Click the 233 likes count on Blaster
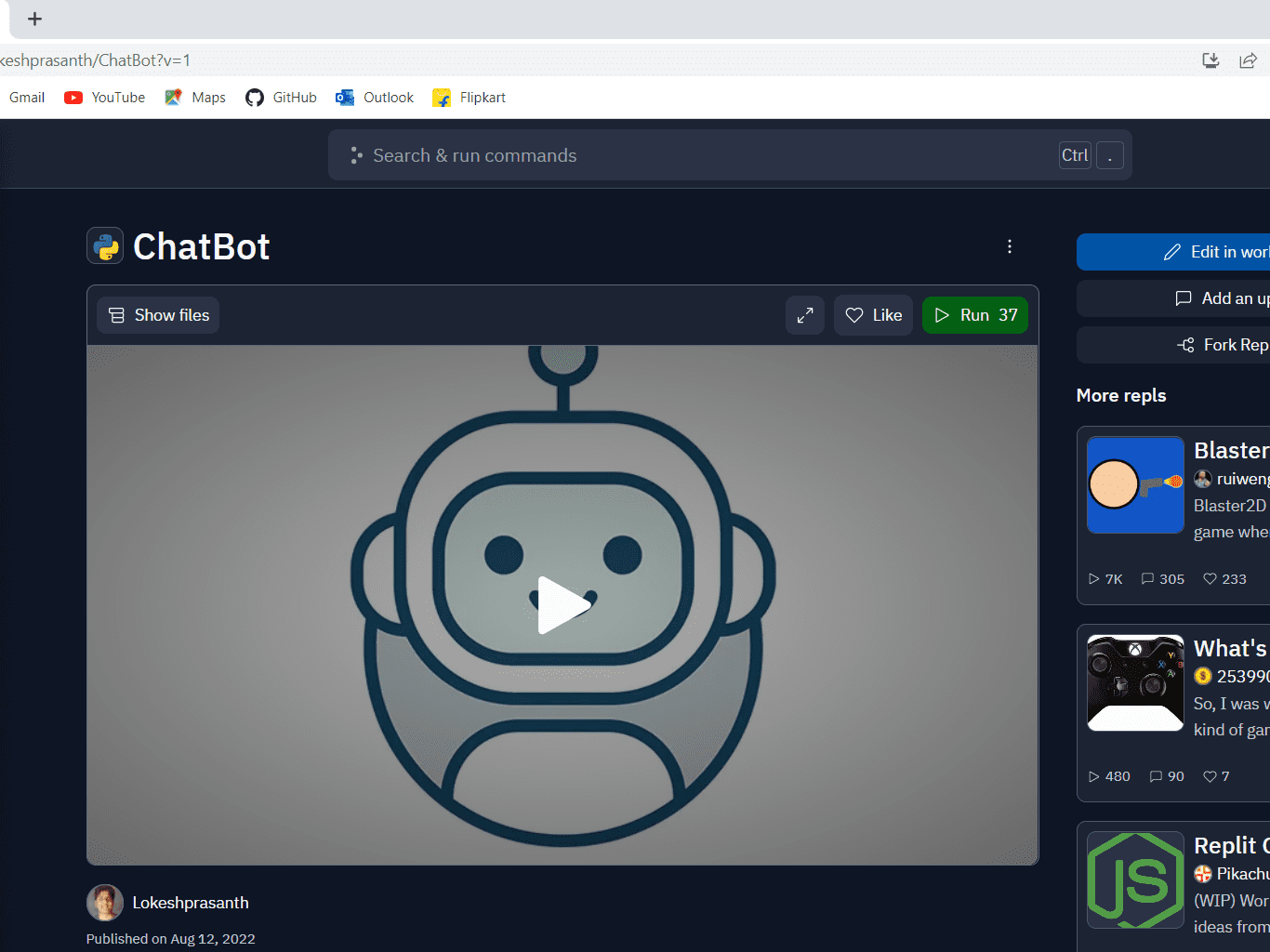 coord(1224,579)
